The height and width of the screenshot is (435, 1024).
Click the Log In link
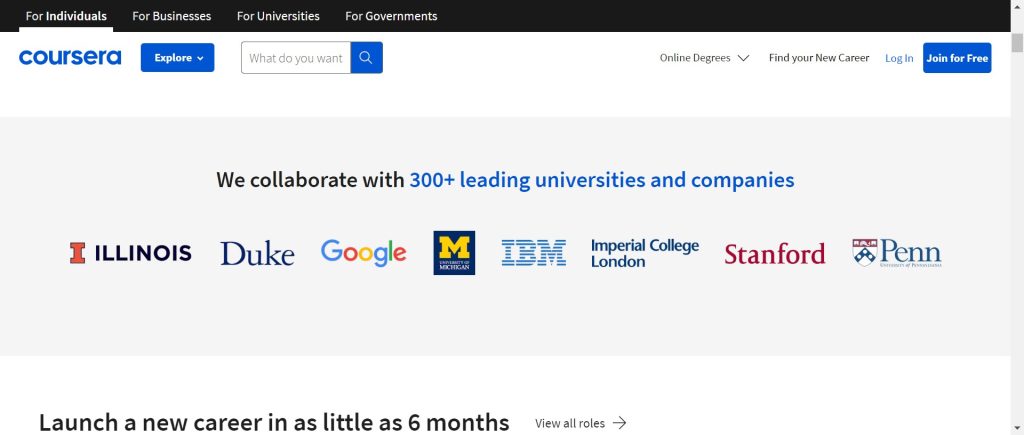899,58
